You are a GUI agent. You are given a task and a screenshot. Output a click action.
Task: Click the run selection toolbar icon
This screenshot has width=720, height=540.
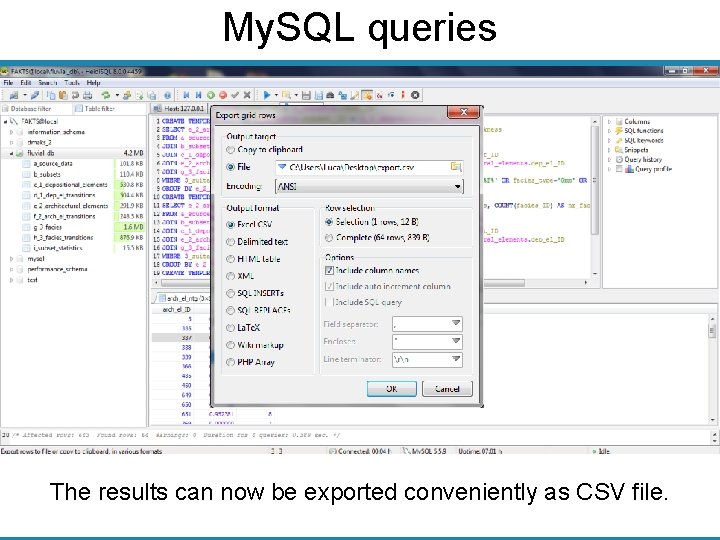(287, 95)
